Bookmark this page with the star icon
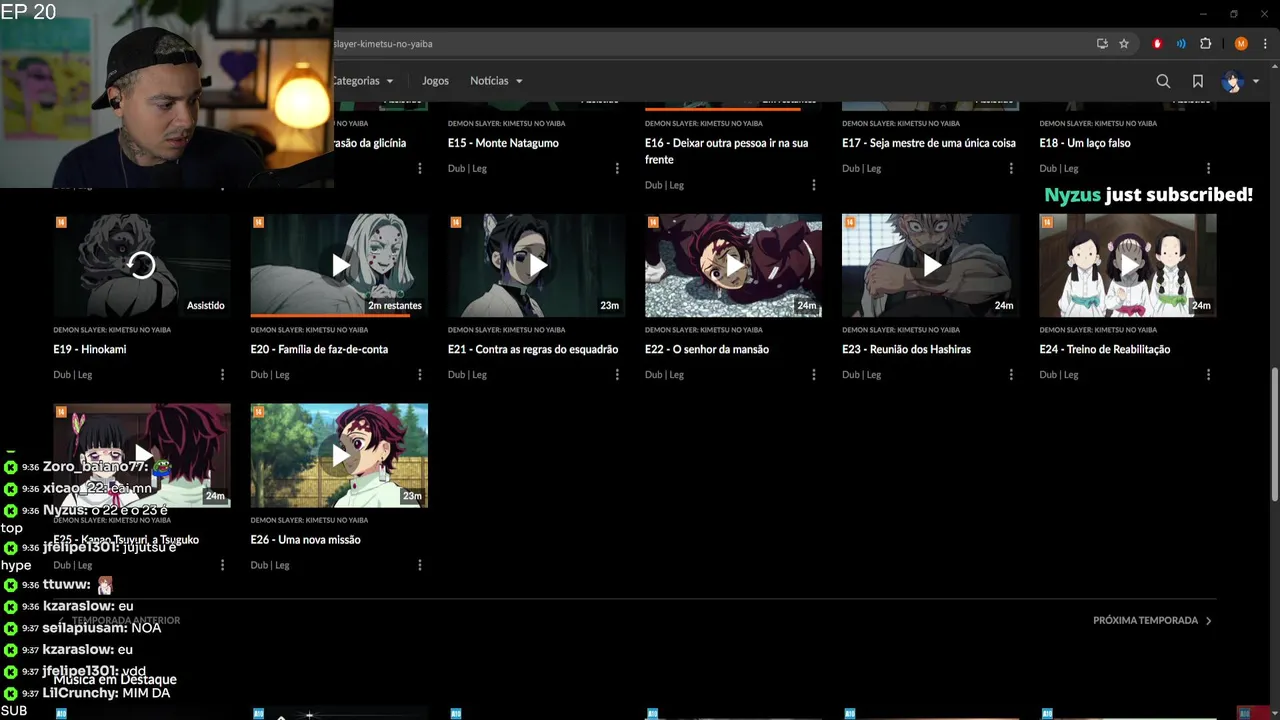Viewport: 1280px width, 720px height. pos(1124,44)
